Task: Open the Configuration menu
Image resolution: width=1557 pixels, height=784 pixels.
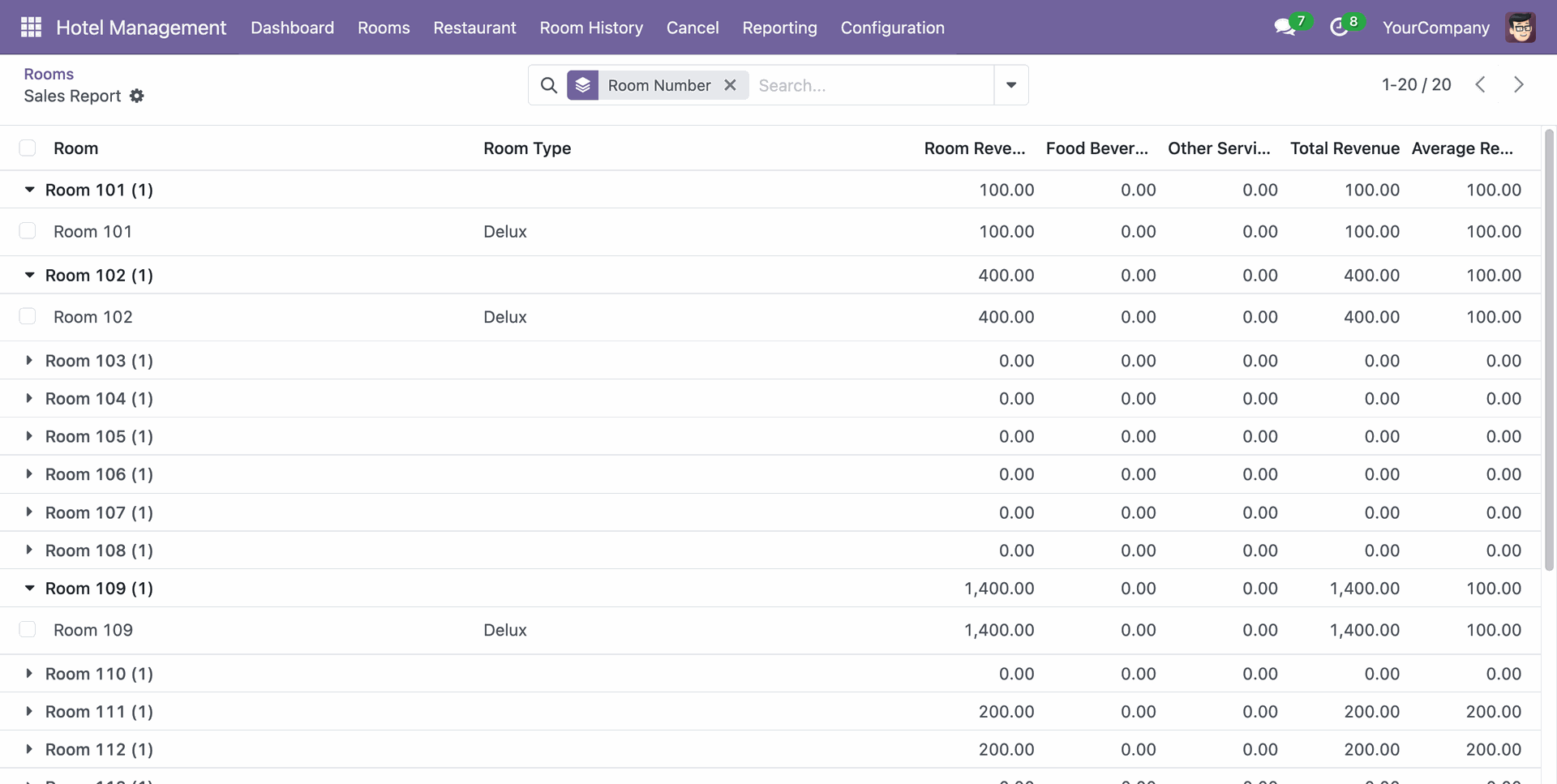Action: (892, 28)
